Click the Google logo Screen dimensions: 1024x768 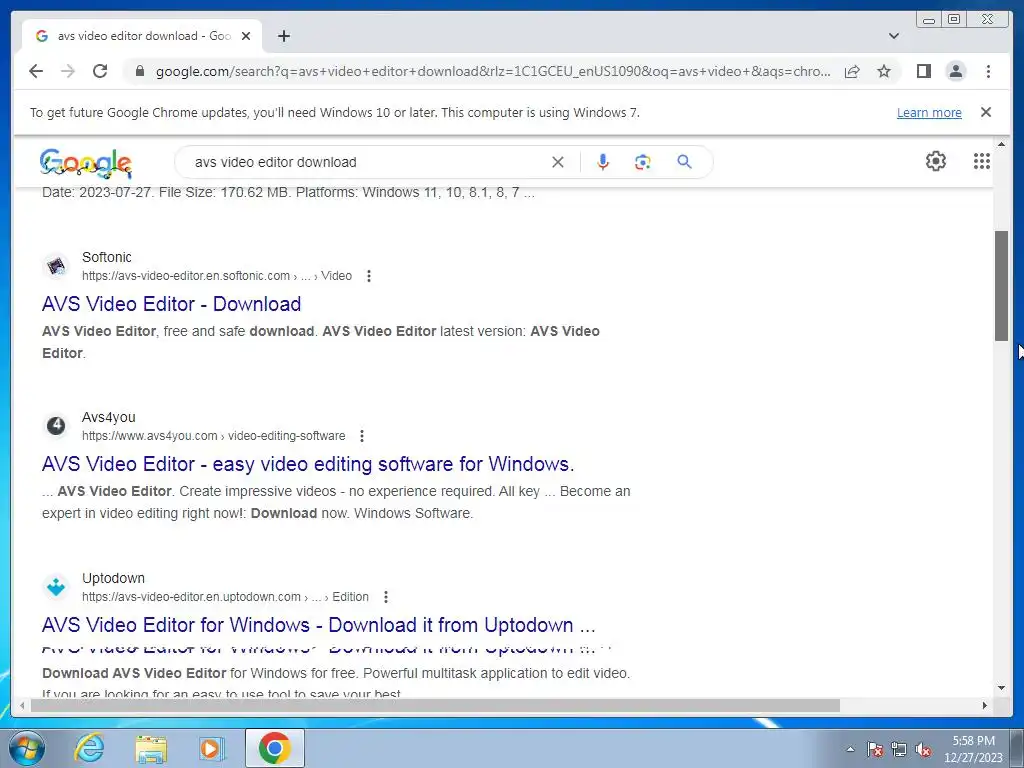tap(86, 163)
